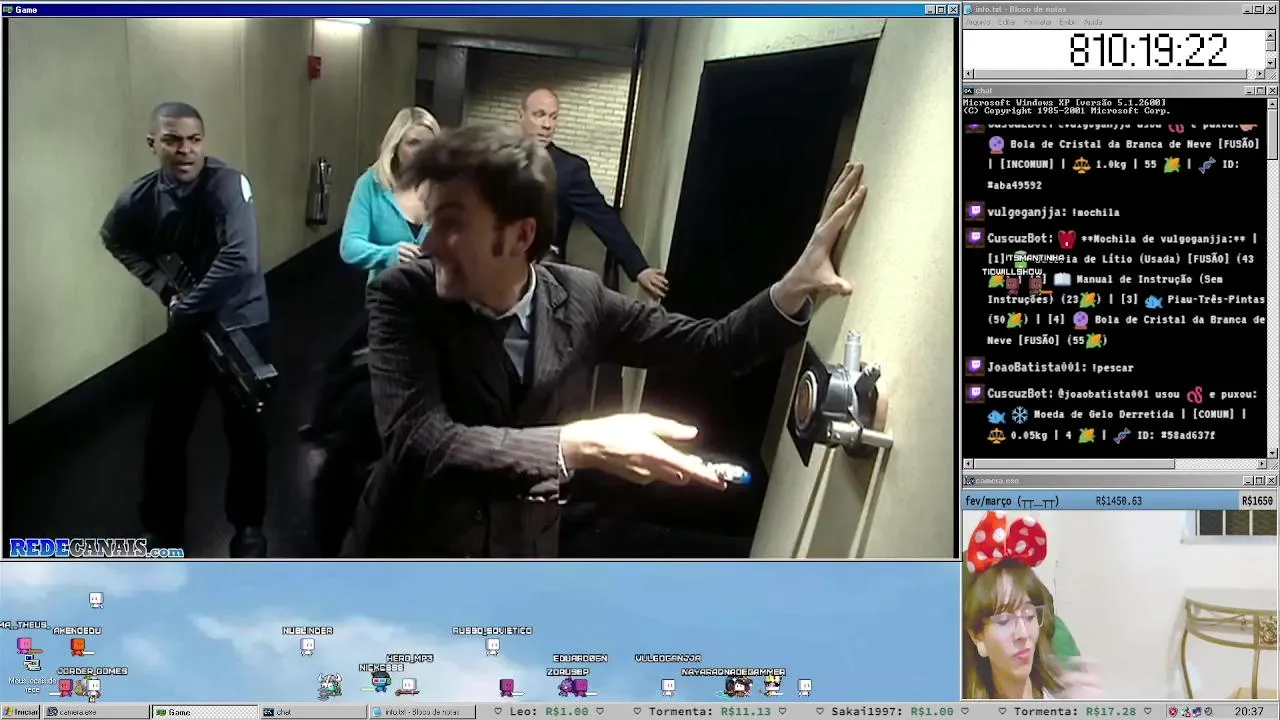The image size is (1280, 720).
Task: Select the JORDER_GOMES pixel avatar
Action: click(x=92, y=687)
